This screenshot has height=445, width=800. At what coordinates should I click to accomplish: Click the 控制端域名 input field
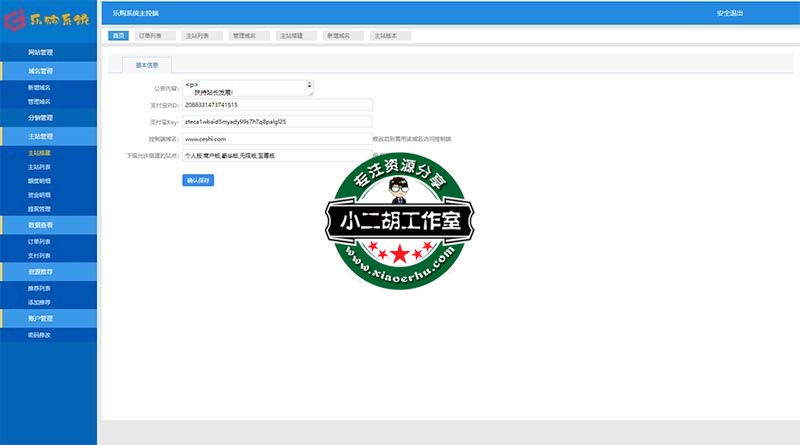[277, 139]
